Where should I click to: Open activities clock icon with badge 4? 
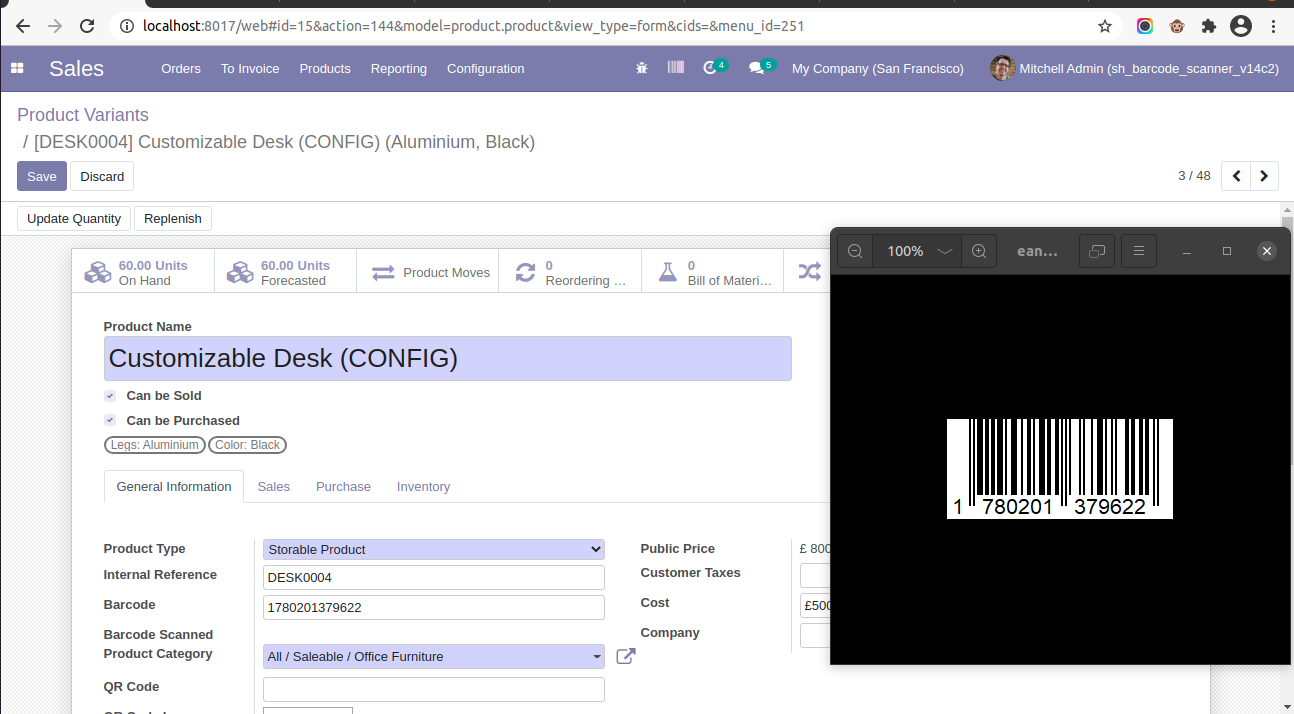tap(714, 67)
